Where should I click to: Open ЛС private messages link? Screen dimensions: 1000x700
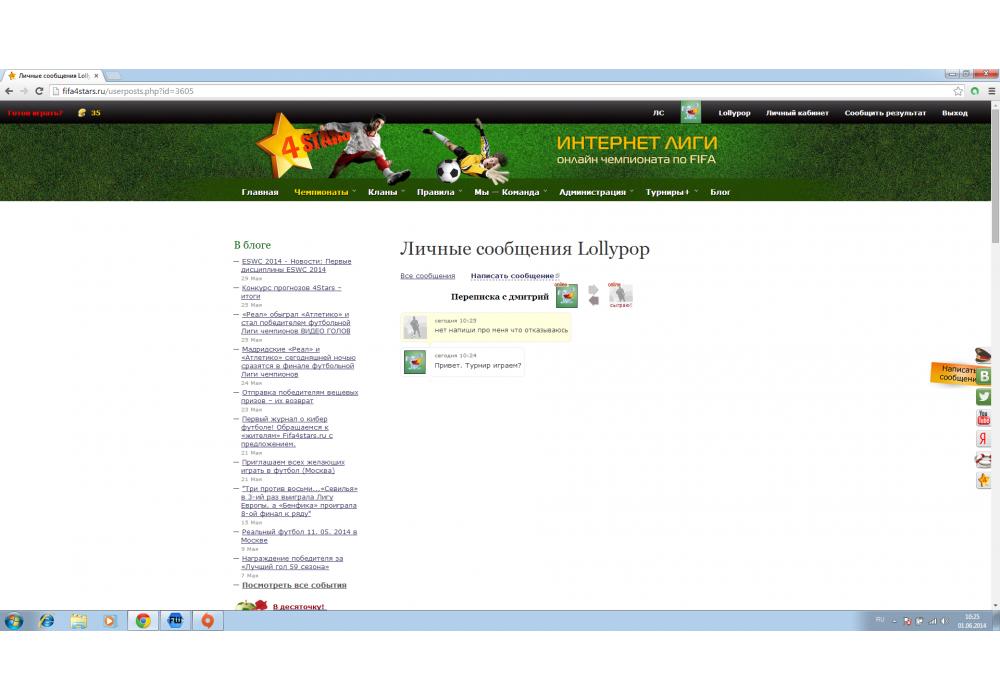[659, 113]
